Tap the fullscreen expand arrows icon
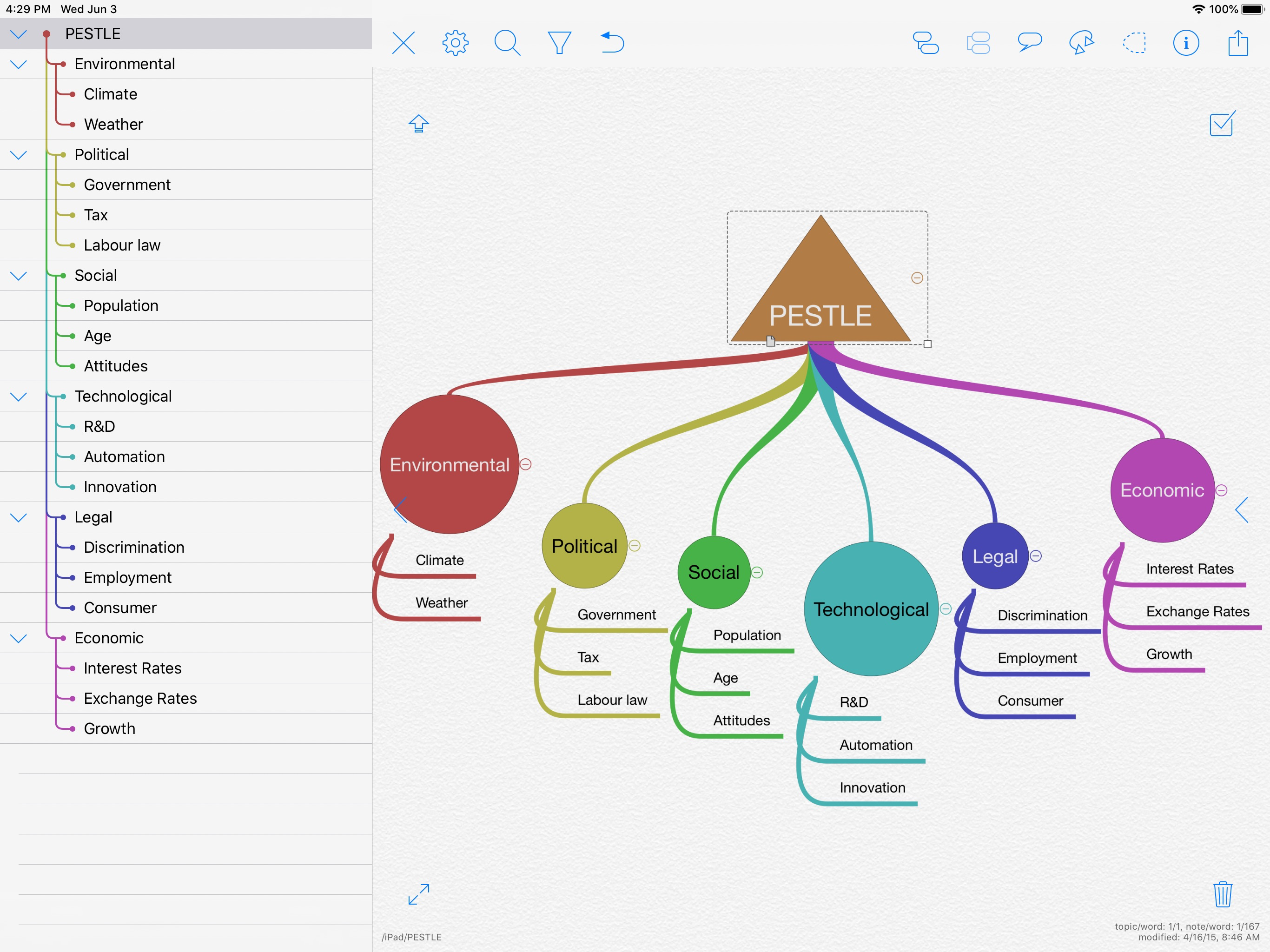Viewport: 1270px width, 952px height. 418,894
